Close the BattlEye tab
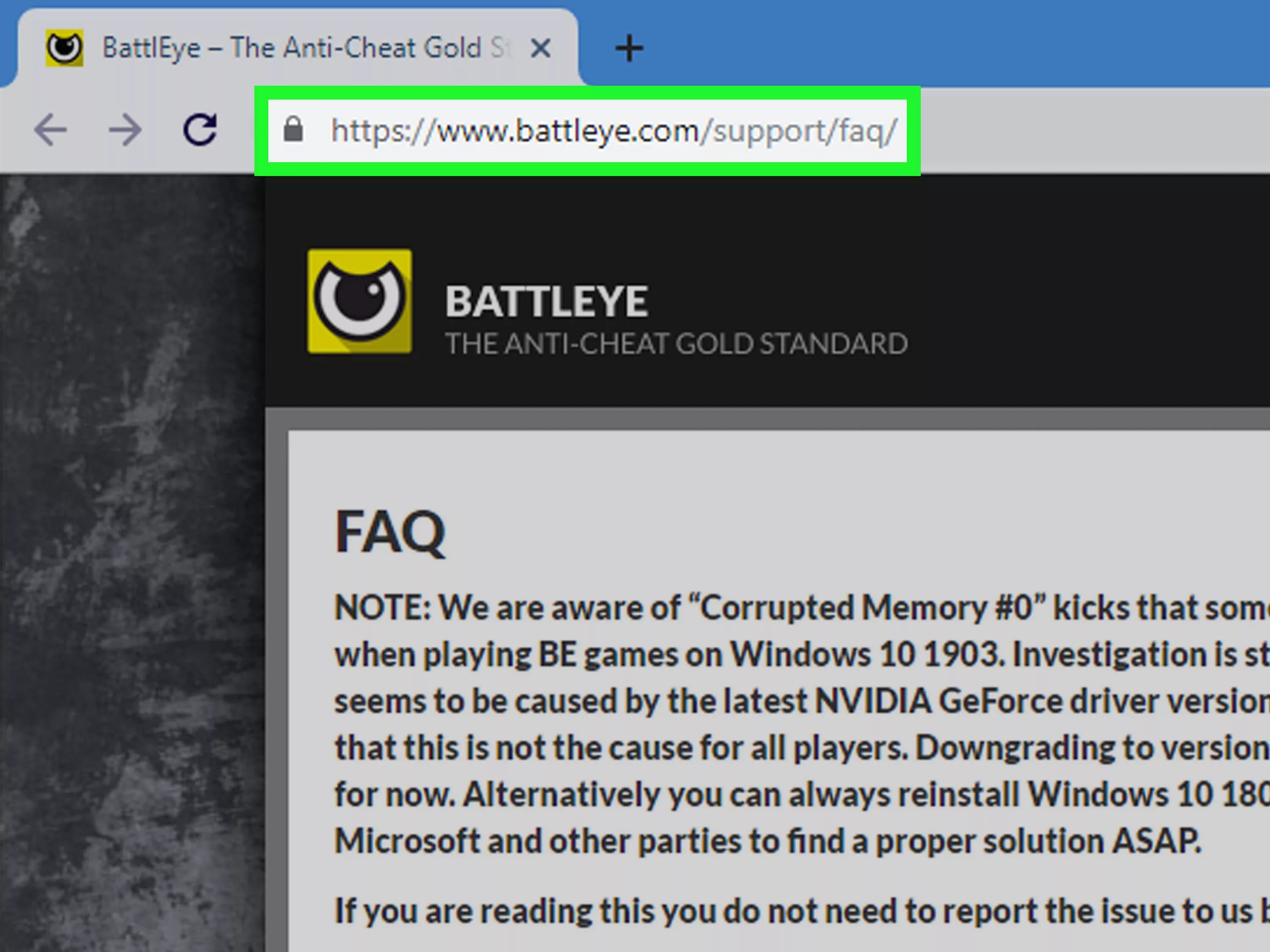This screenshot has height=952, width=1270. click(x=541, y=48)
